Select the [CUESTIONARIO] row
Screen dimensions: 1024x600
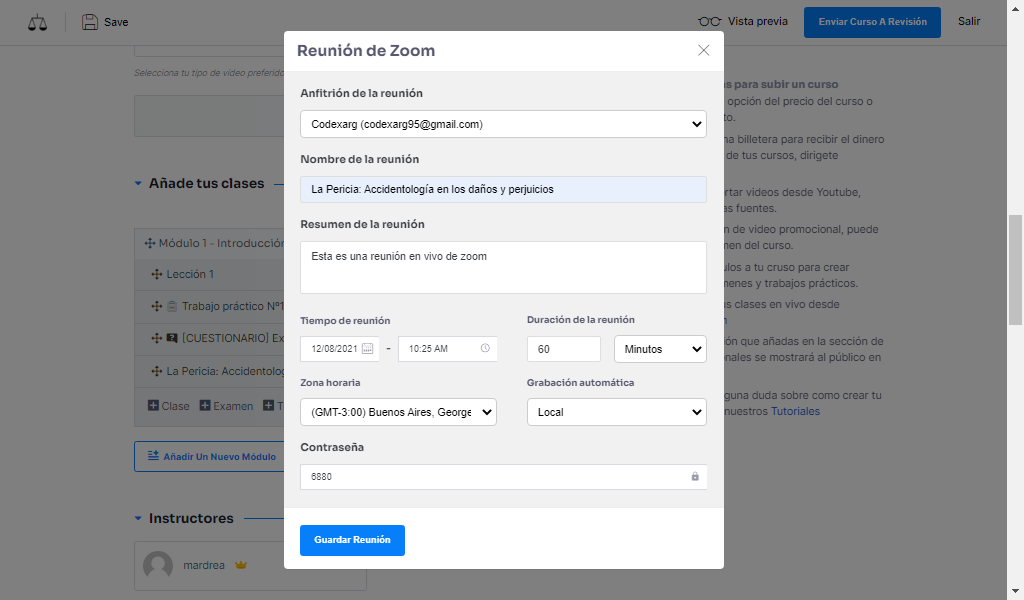point(210,338)
